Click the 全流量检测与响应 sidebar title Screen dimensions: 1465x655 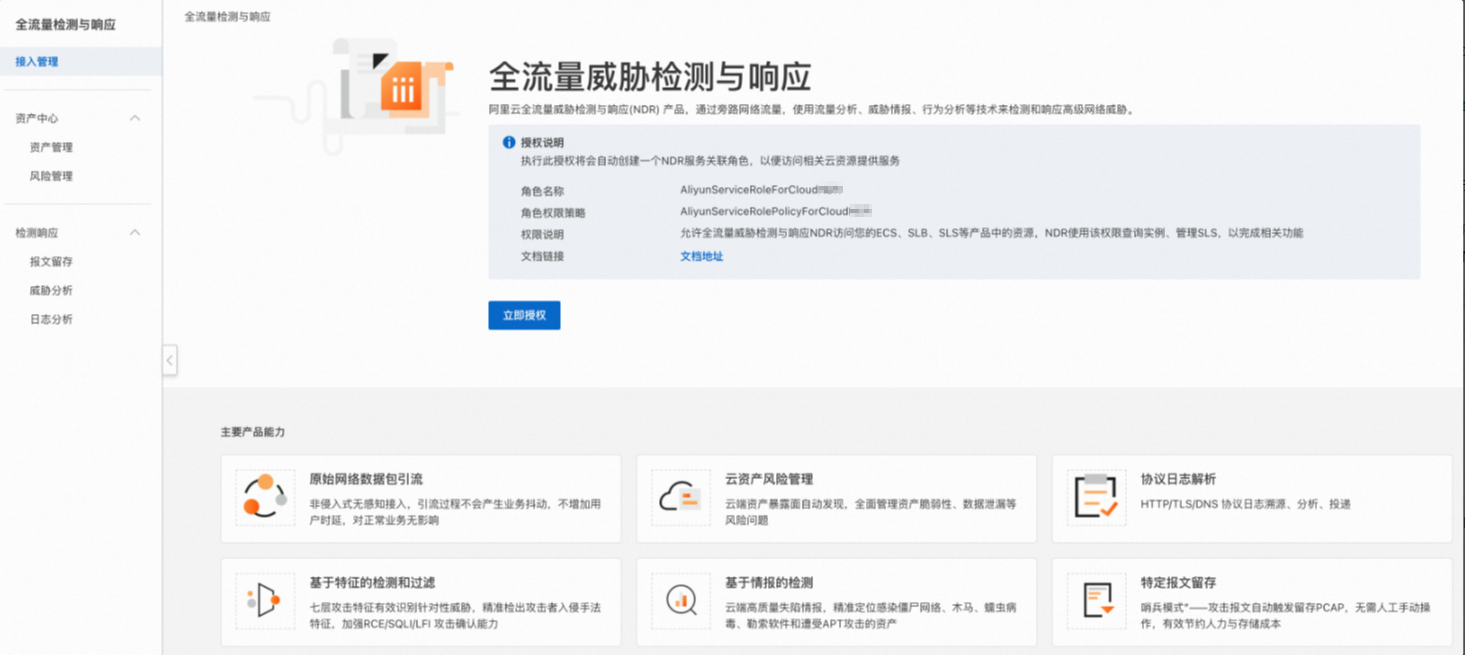pos(65,24)
